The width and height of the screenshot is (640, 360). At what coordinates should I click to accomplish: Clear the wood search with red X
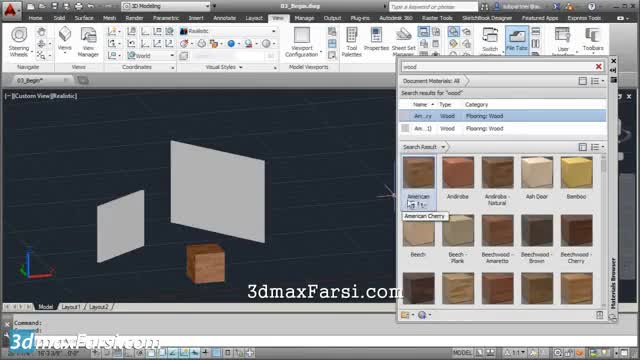[598, 67]
